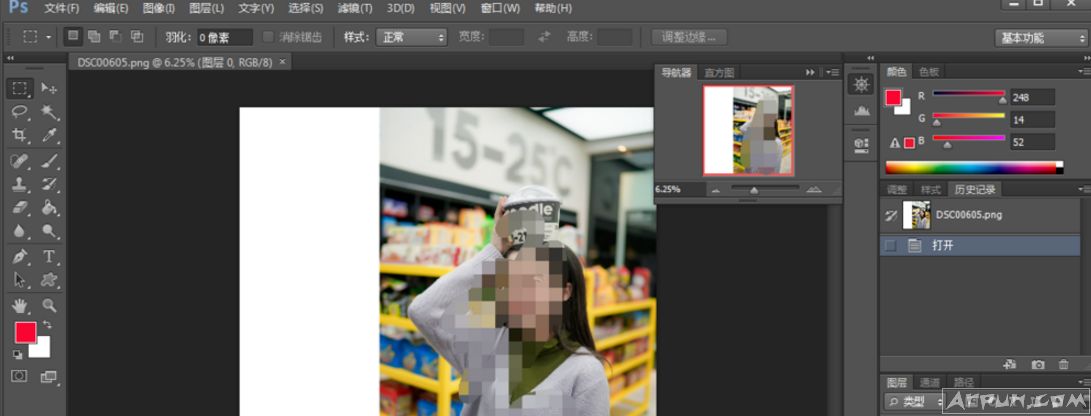Select the Crop tool
Image resolution: width=1091 pixels, height=416 pixels.
[19, 136]
